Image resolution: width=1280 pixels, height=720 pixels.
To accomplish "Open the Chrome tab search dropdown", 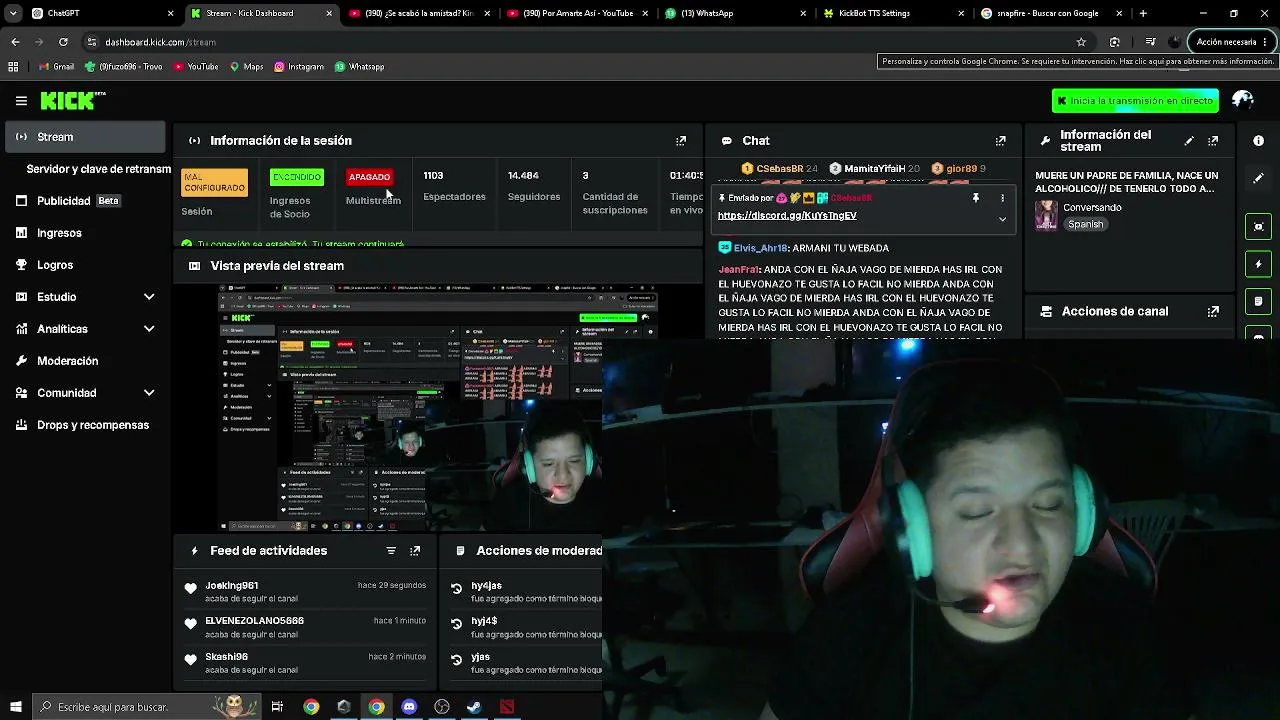I will [13, 13].
